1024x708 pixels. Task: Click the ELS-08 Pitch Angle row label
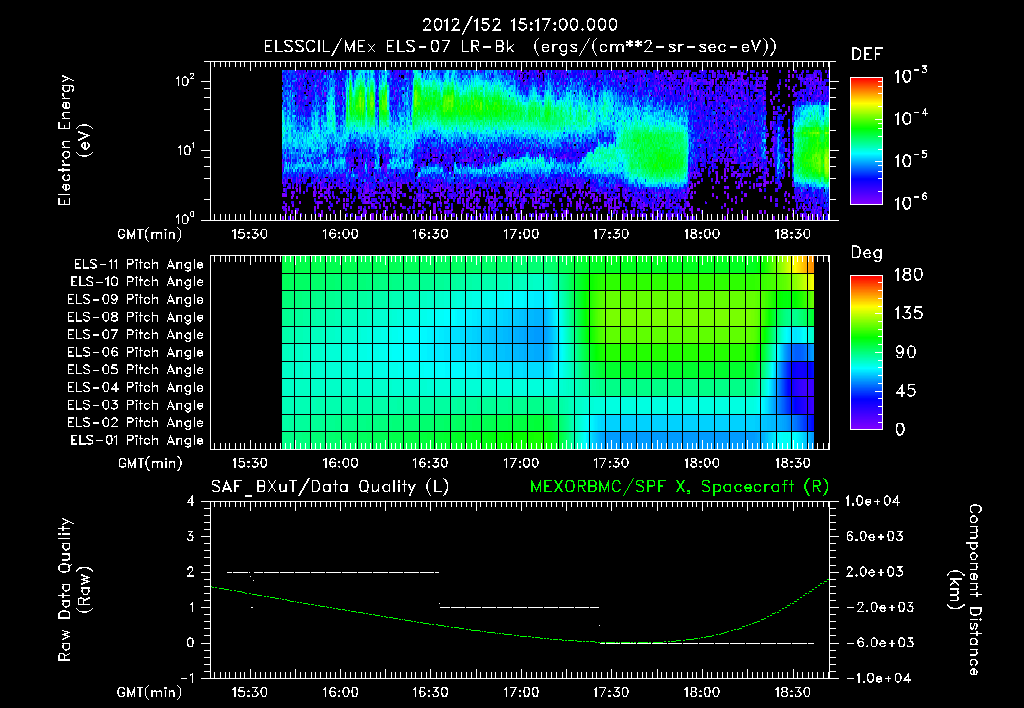136,317
